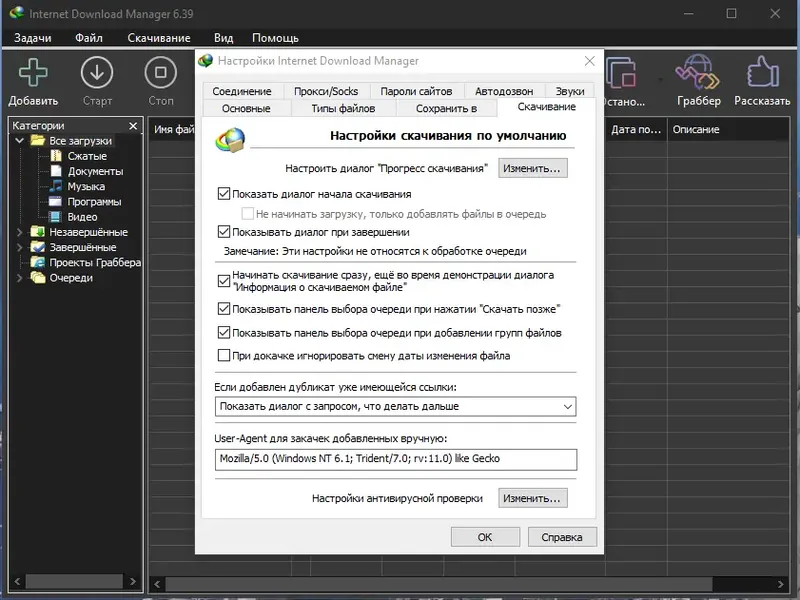800x600 pixels.
Task: Click Изменить for Прогресс скачивания dialog
Action: click(x=532, y=168)
